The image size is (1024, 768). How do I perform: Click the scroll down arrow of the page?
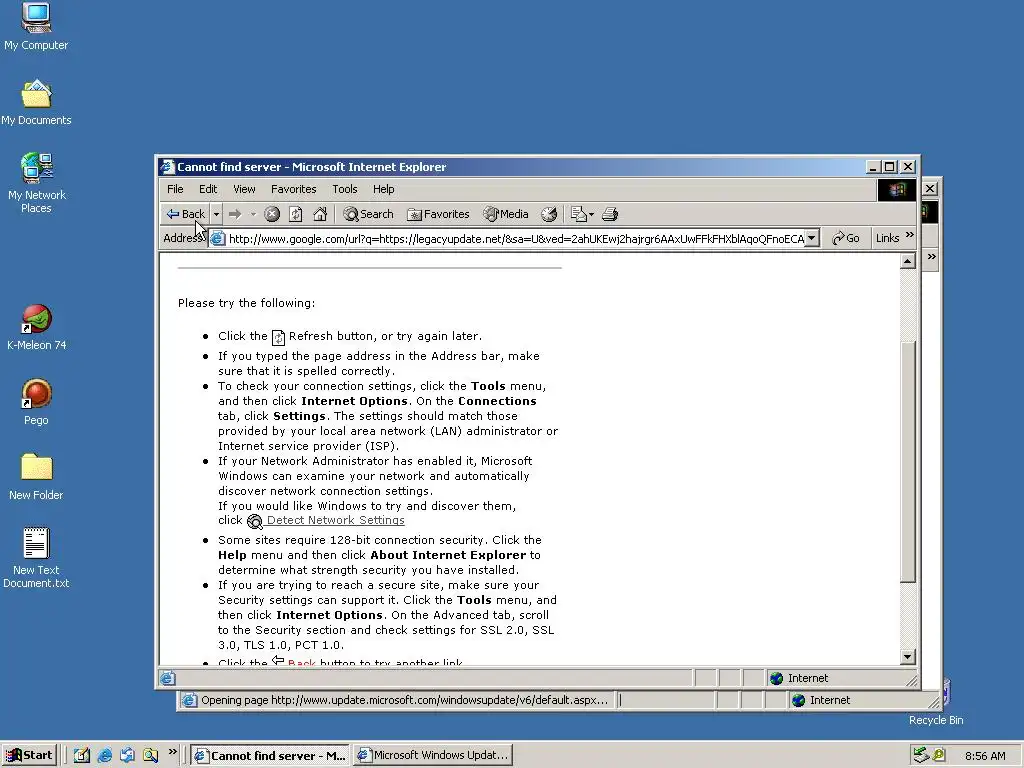(907, 656)
